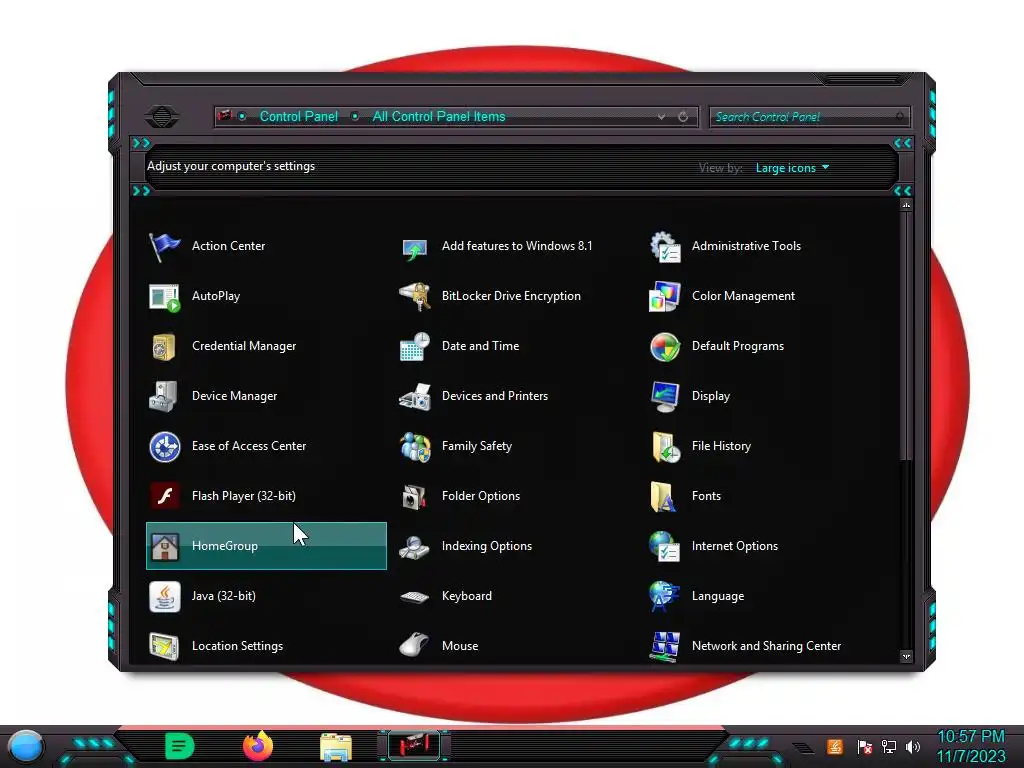Open Credential Manager vault icon
The width and height of the screenshot is (1024, 768).
pyautogui.click(x=165, y=347)
